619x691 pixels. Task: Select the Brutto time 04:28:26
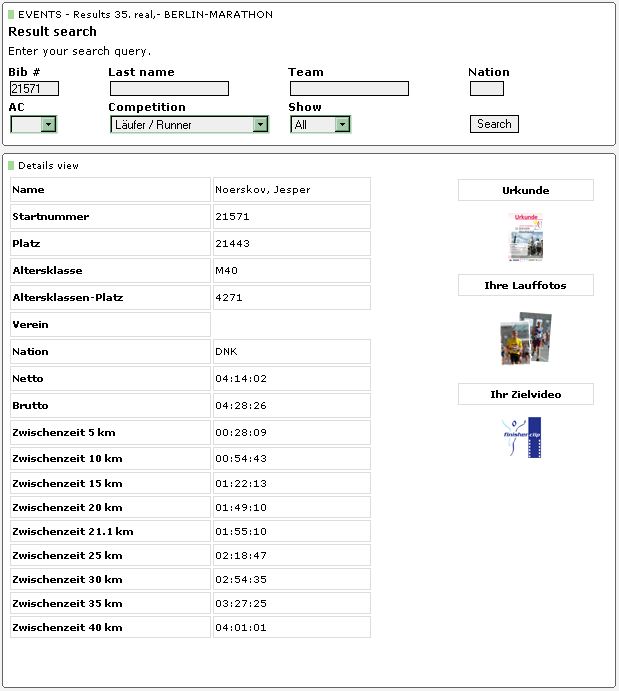pyautogui.click(x=241, y=405)
